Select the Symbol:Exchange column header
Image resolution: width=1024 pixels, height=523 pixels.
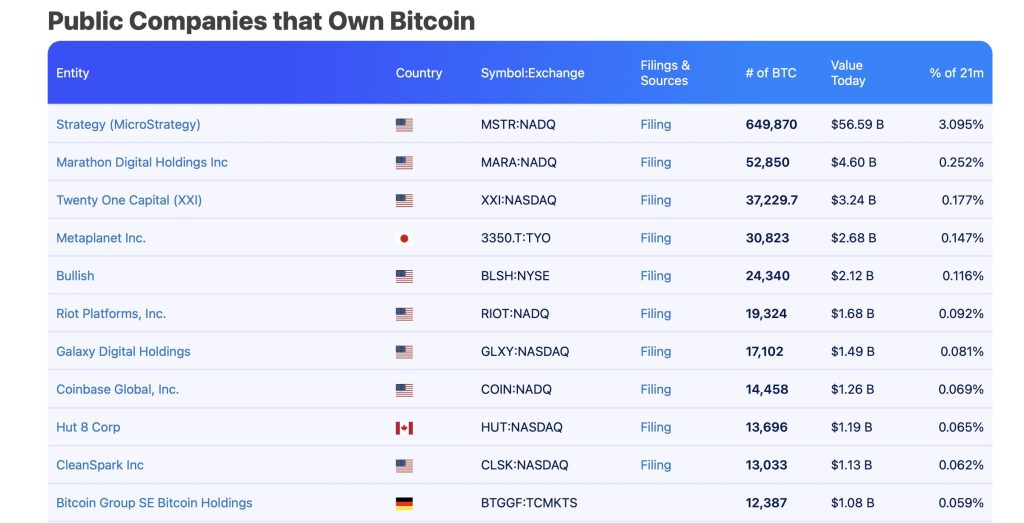click(x=532, y=73)
